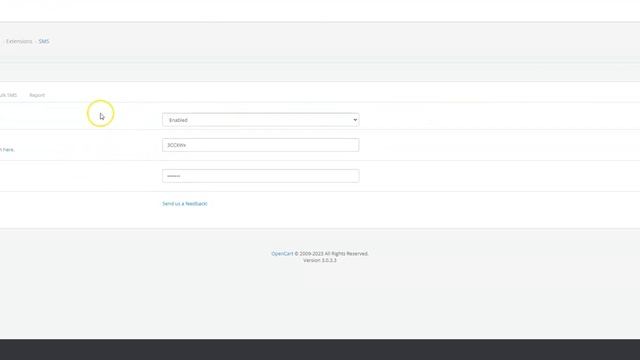Image resolution: width=640 pixels, height=360 pixels.
Task: Open the Enabled status dropdown
Action: tap(260, 120)
